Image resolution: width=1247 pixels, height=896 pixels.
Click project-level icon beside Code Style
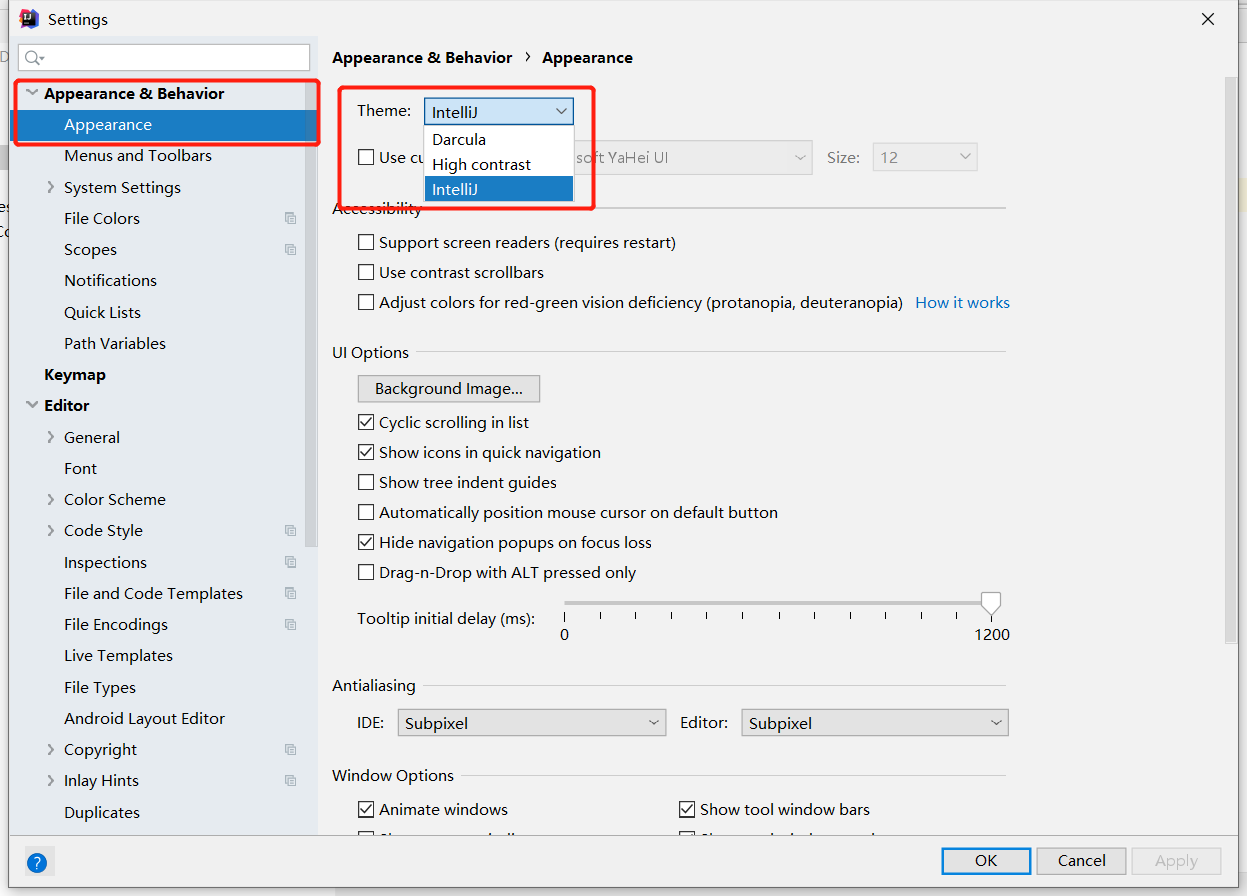[x=290, y=531]
